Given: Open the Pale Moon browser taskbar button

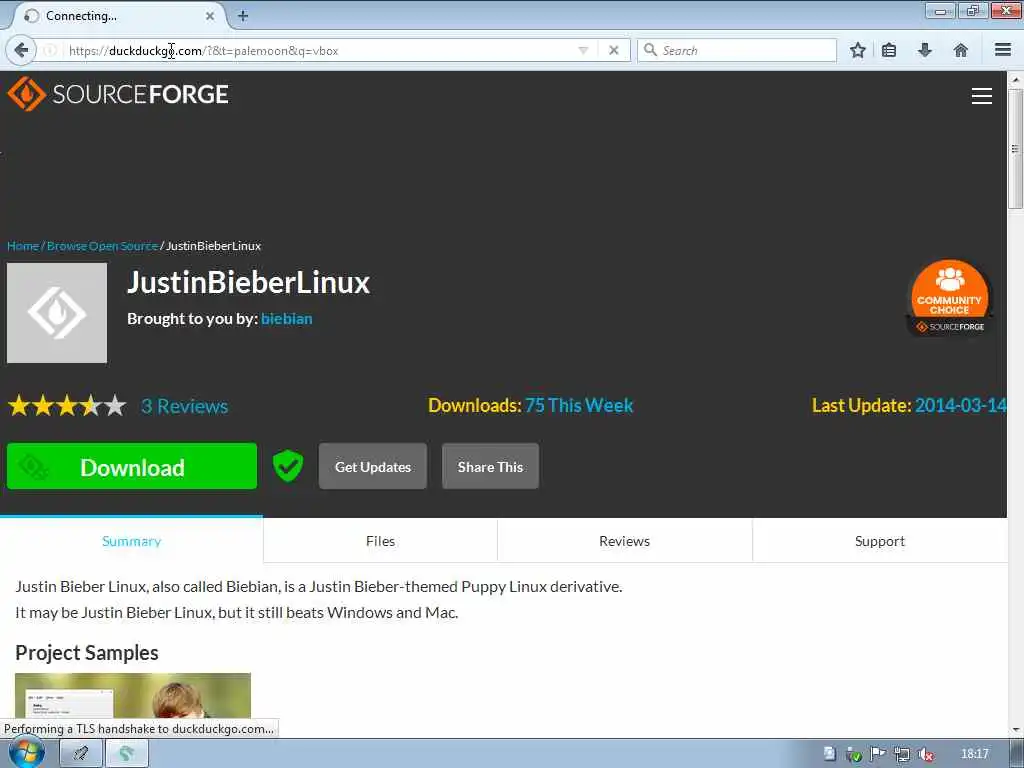Looking at the screenshot, I should pyautogui.click(x=127, y=754).
